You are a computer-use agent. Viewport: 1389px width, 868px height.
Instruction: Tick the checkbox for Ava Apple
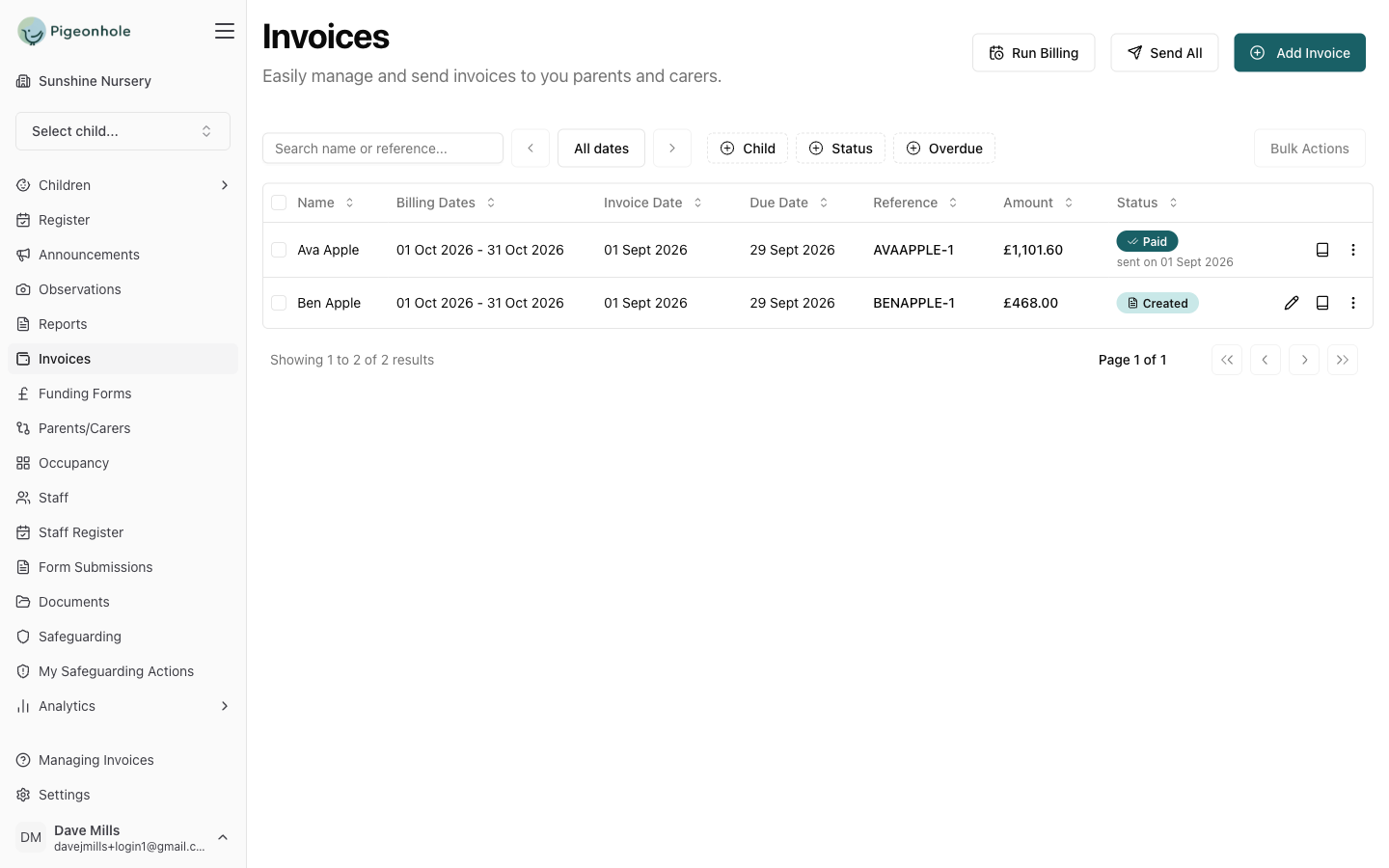pos(279,250)
